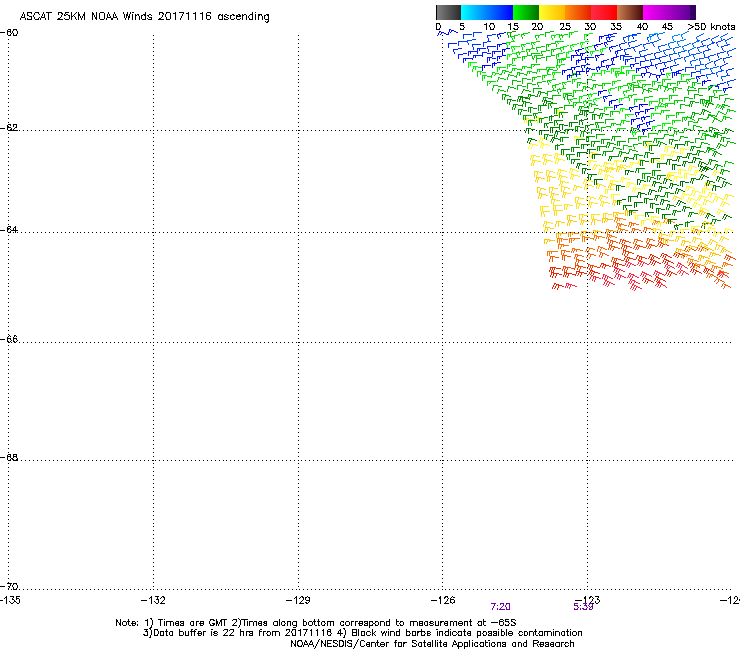Image resolution: width=740 pixels, height=650 pixels.
Task: Click the gray 0–5 knots color segment
Action: [448, 12]
